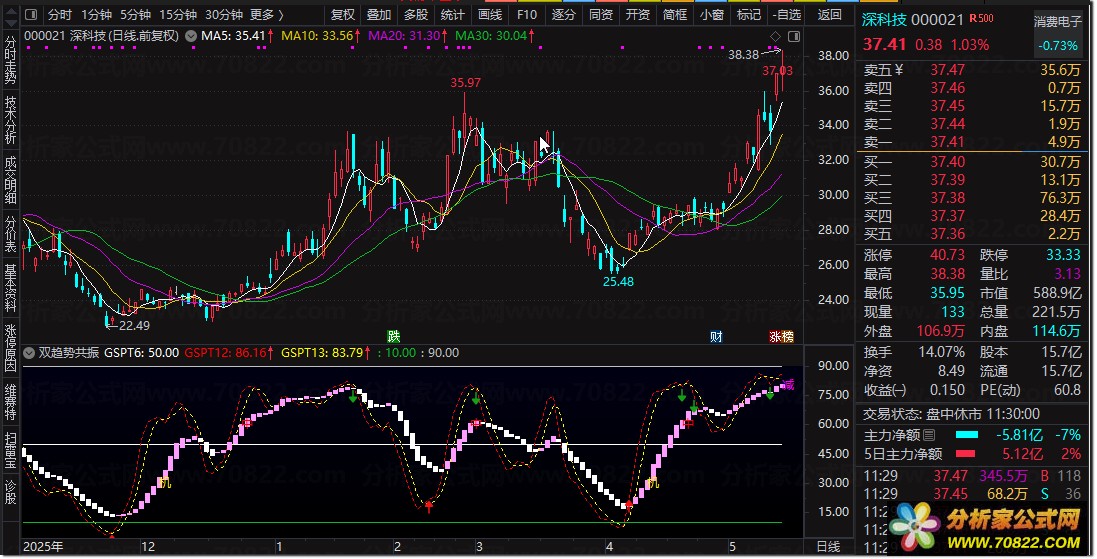Click the R500 badge beside stock code

tap(982, 18)
